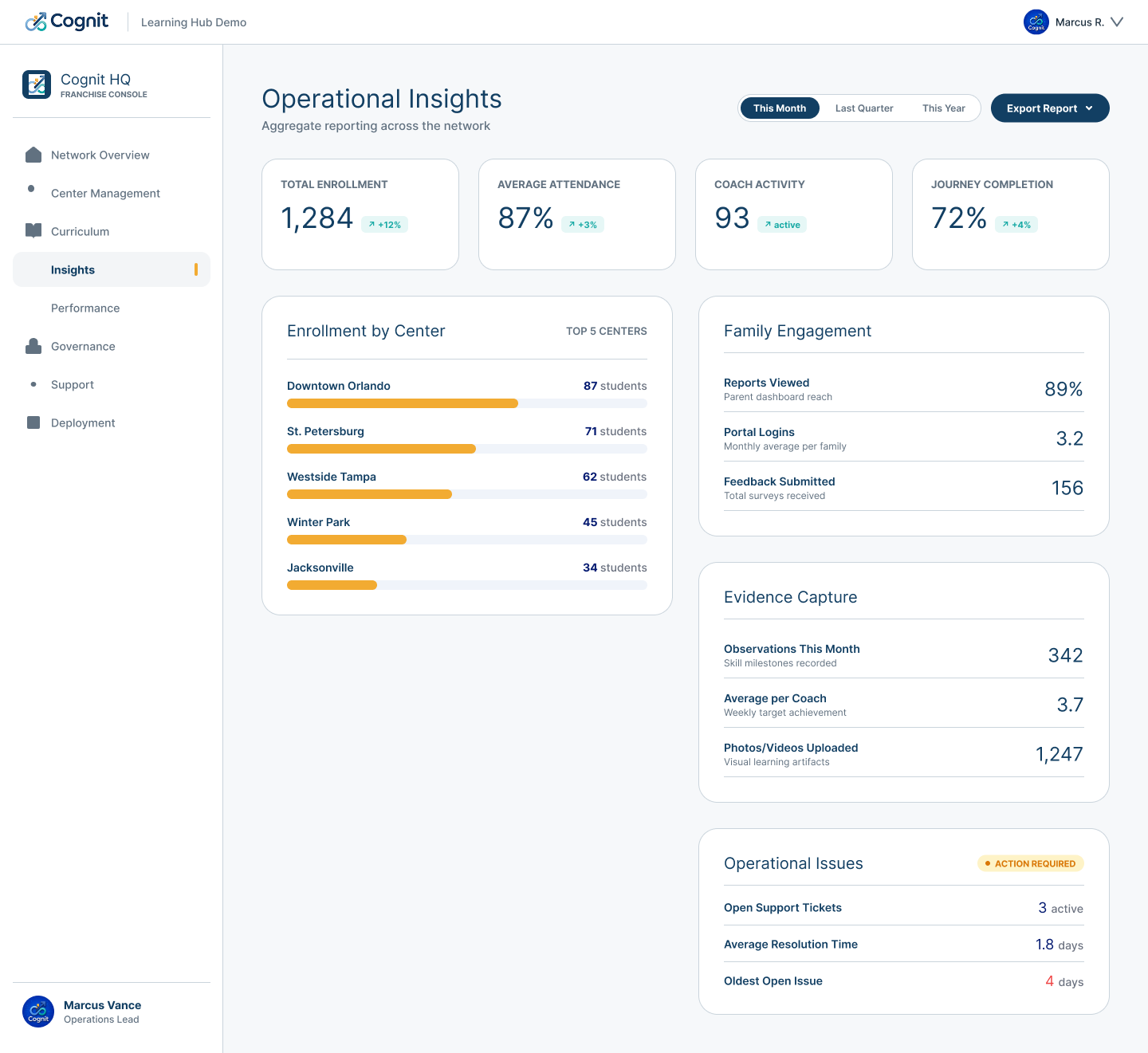The width and height of the screenshot is (1148, 1053).
Task: Switch to This Year period
Action: (x=944, y=108)
